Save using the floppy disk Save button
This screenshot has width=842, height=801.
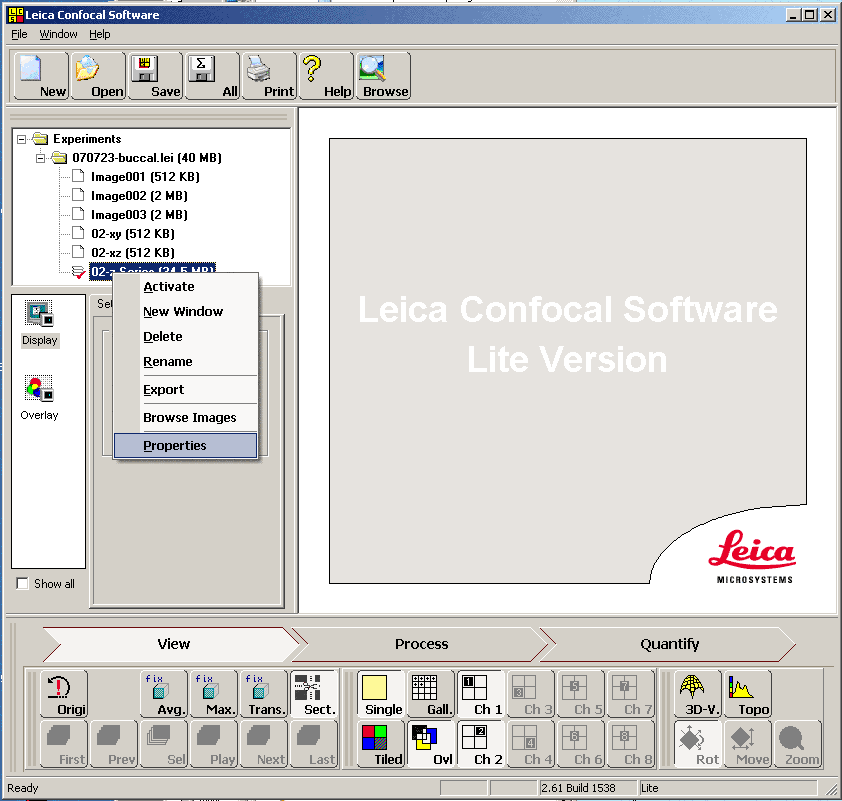(155, 76)
